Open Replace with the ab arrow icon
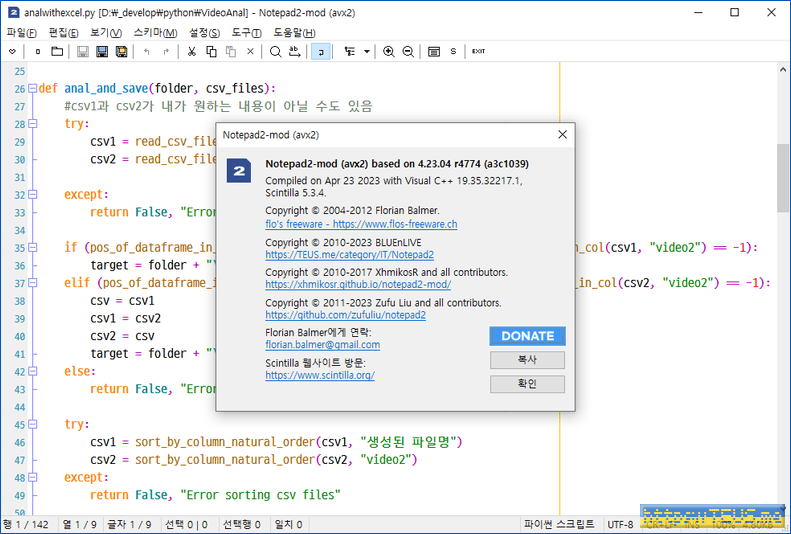 pyautogui.click(x=295, y=51)
